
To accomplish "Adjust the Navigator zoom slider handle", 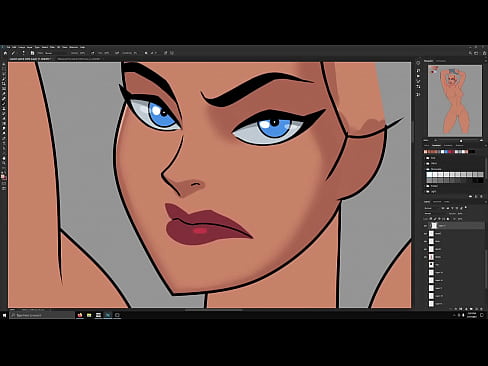I will (461, 141).
